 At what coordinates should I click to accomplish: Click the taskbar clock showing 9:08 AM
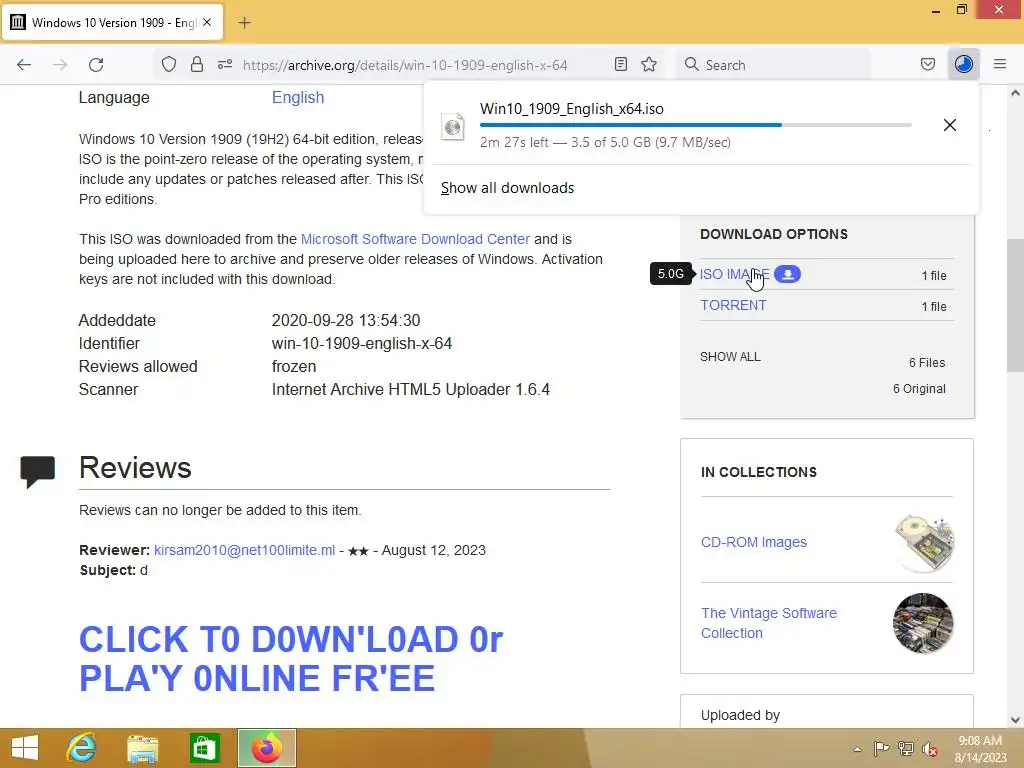pos(980,749)
